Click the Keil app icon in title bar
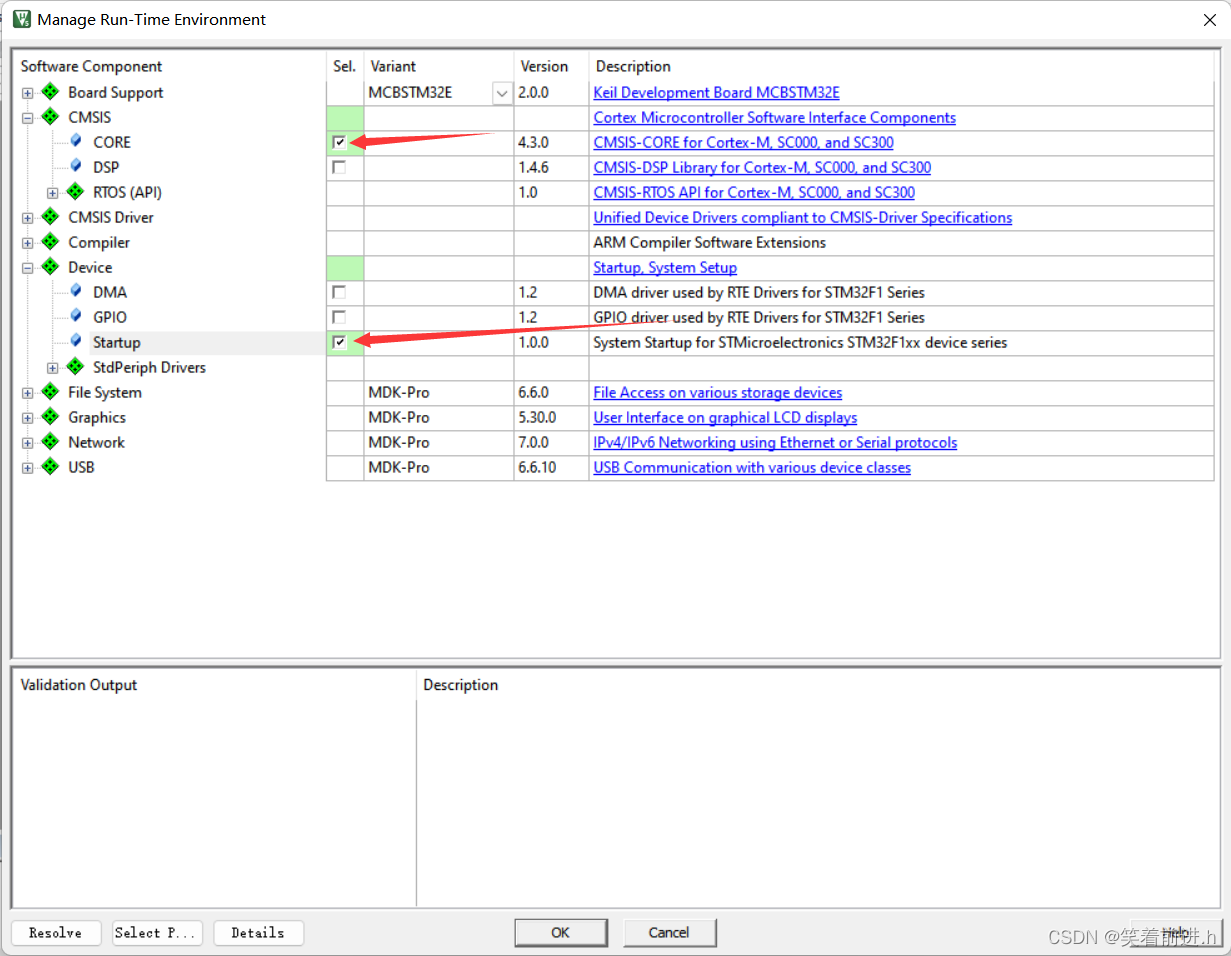This screenshot has height=956, width=1231. tap(21, 19)
